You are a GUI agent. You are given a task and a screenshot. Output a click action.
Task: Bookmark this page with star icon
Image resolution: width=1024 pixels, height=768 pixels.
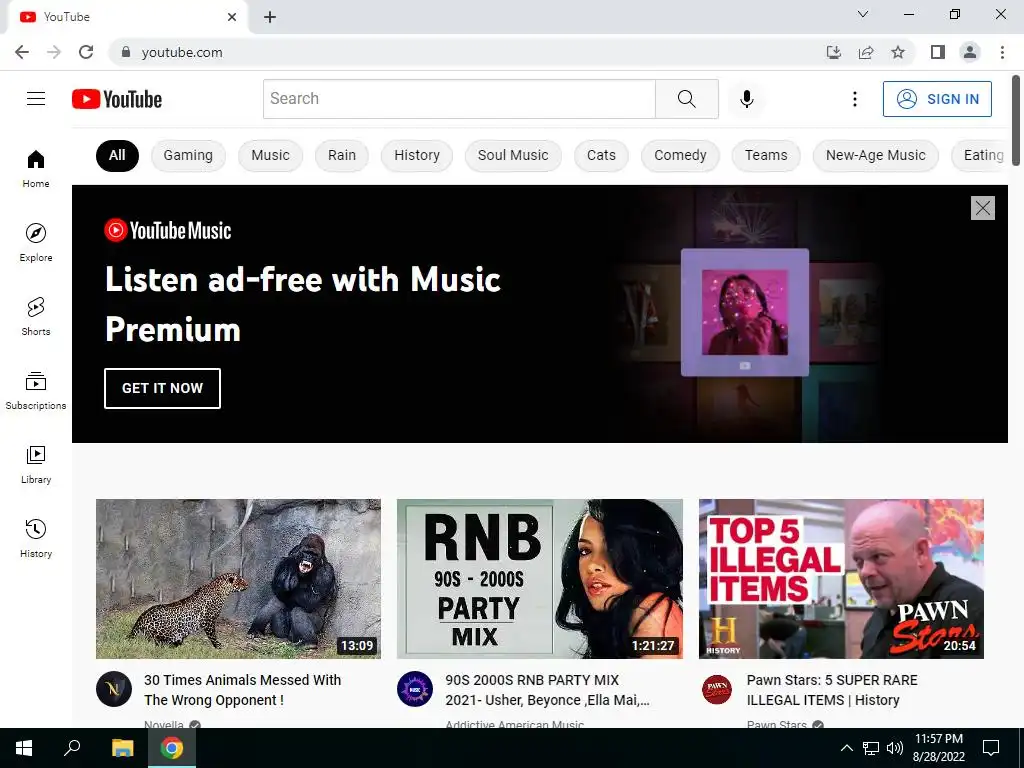click(x=898, y=52)
